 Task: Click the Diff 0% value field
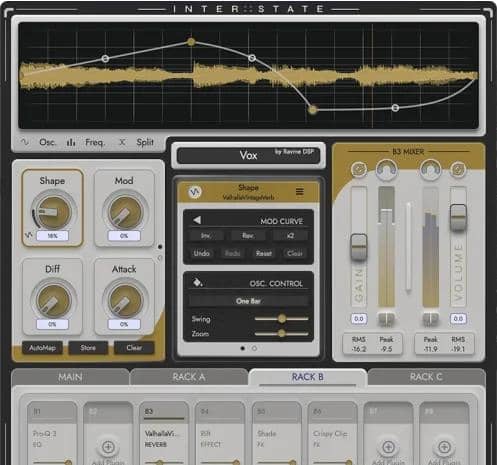coord(52,324)
